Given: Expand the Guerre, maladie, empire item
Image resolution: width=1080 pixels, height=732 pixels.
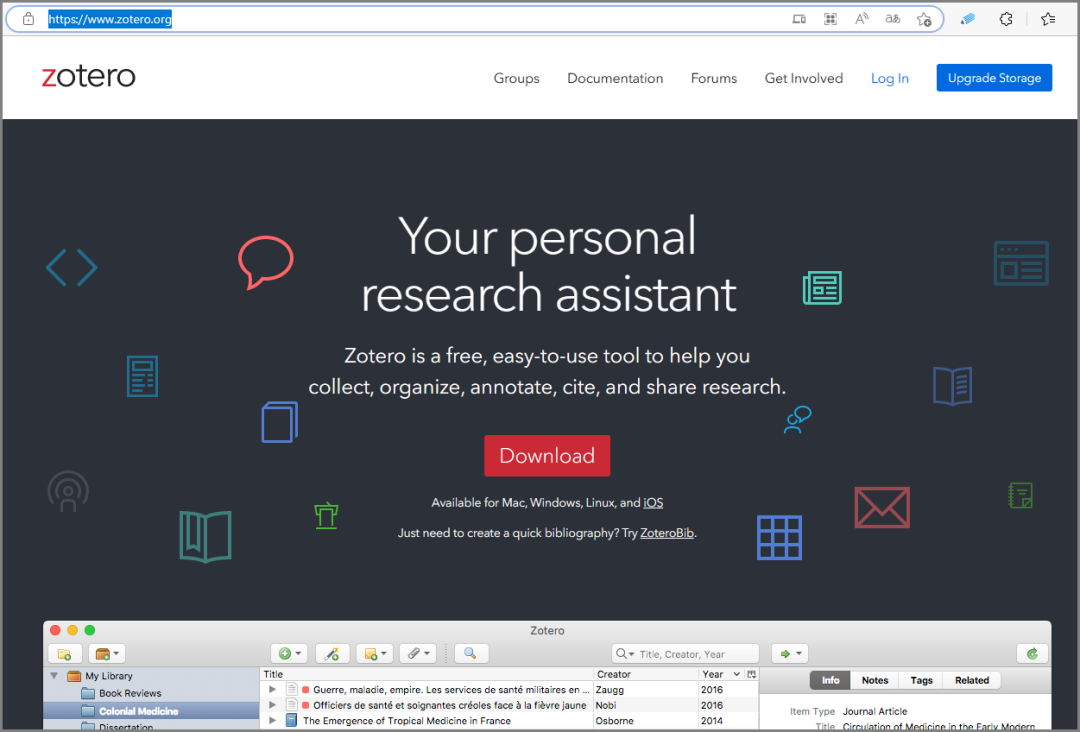Looking at the screenshot, I should (272, 689).
